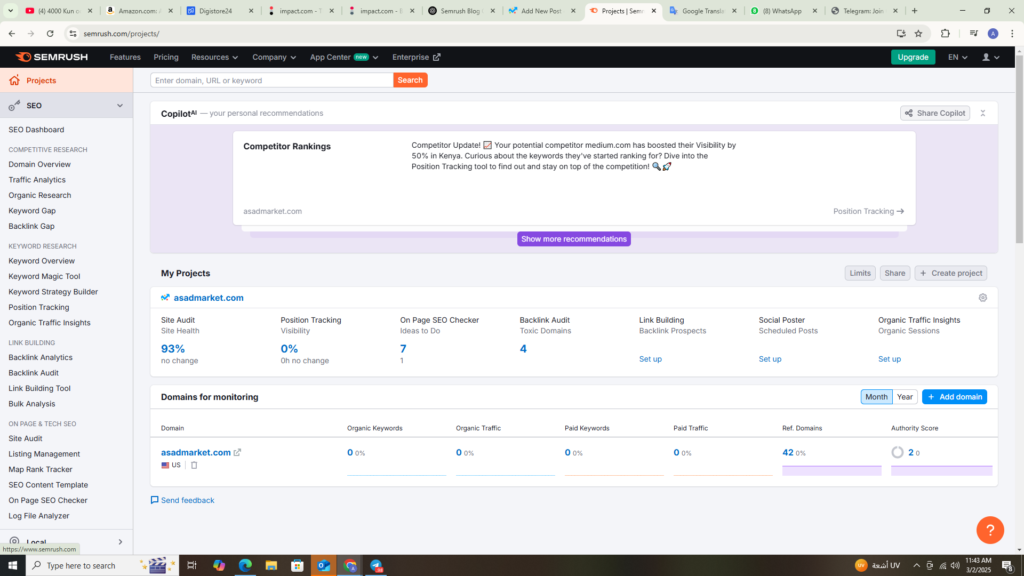1024x576 pixels.
Task: Open Windows Start menu
Action: [12, 566]
